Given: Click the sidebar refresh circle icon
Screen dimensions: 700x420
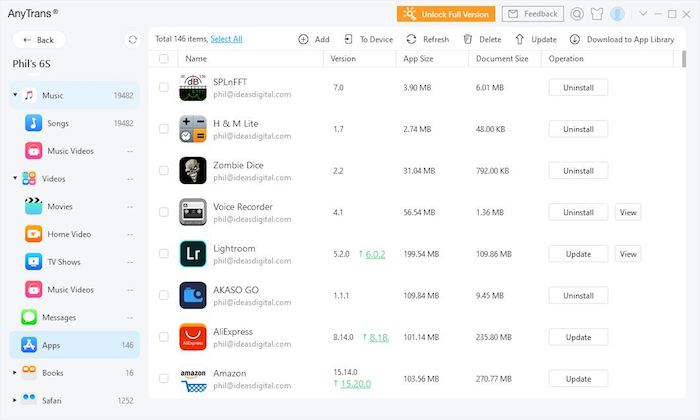Looking at the screenshot, I should click(133, 40).
